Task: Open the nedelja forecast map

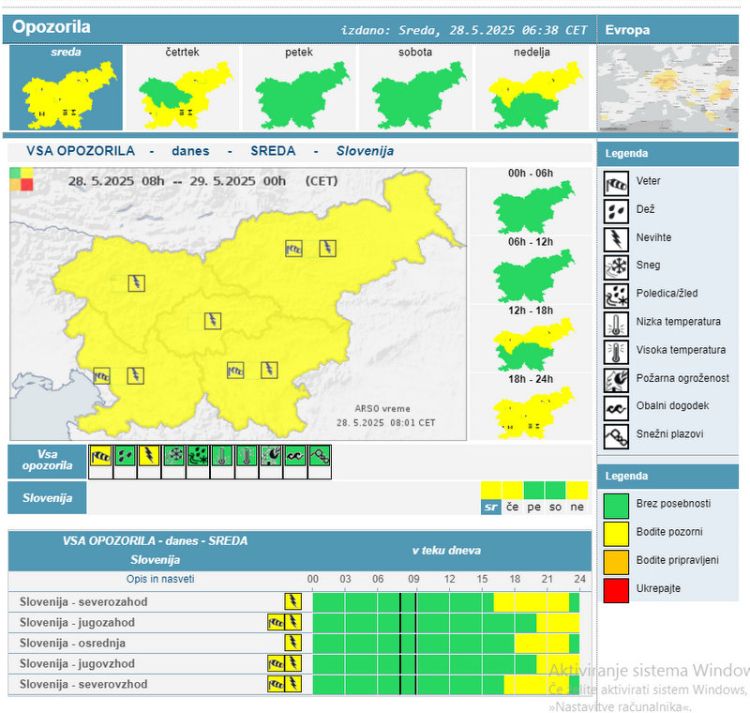Action: 532,88
